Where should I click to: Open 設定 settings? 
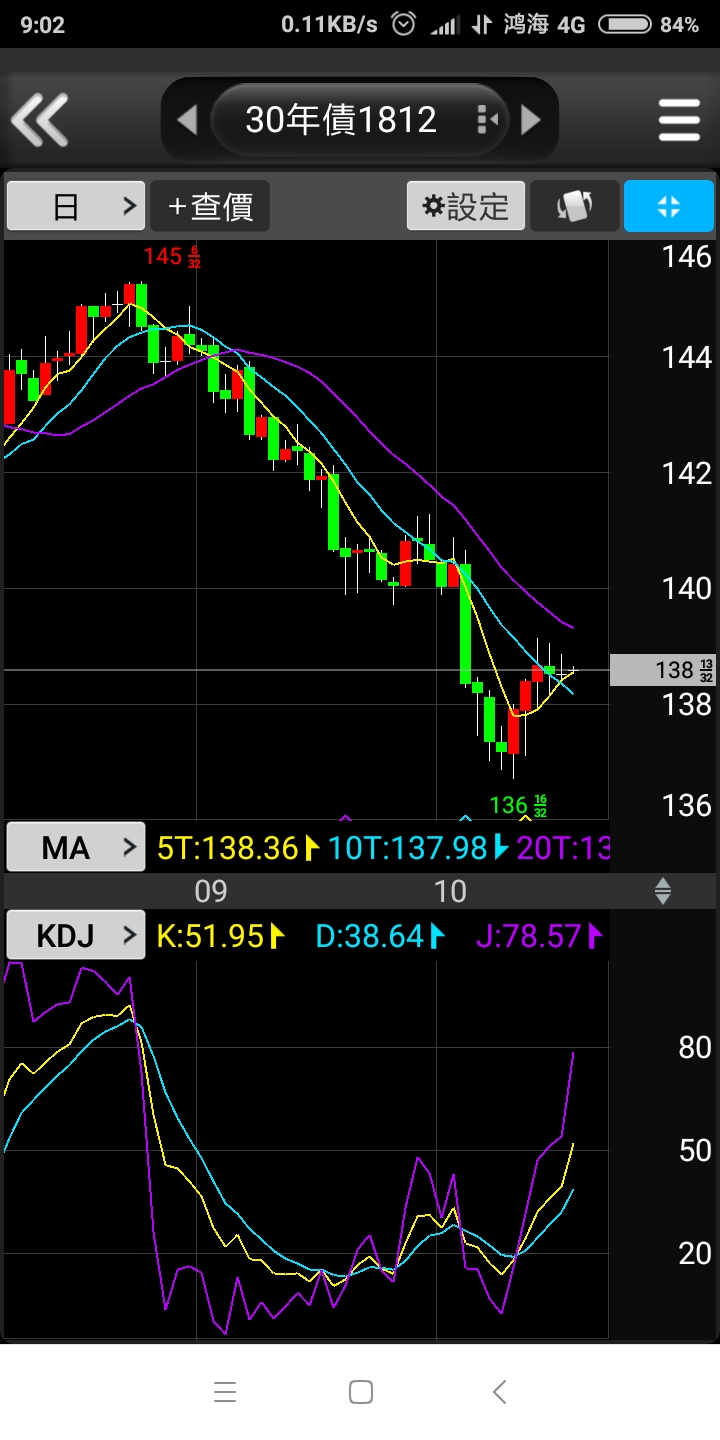pyautogui.click(x=466, y=206)
